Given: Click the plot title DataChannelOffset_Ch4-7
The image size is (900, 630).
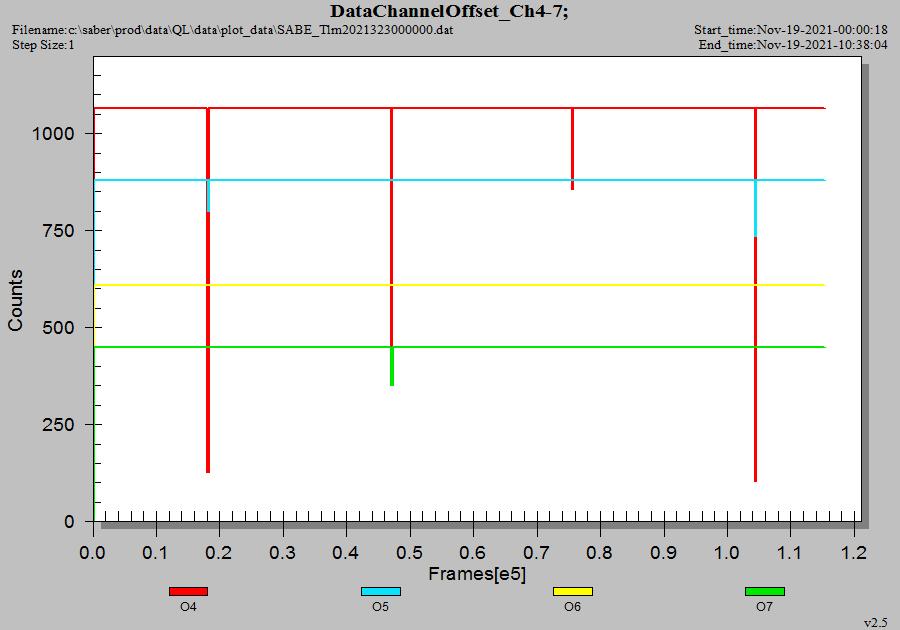Looking at the screenshot, I should [449, 11].
